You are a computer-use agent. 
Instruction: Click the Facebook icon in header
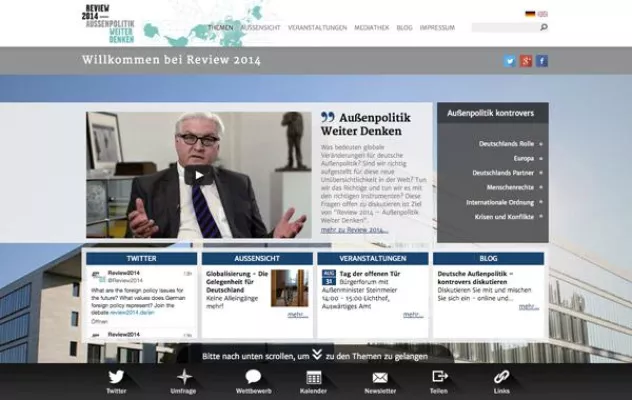pos(542,61)
